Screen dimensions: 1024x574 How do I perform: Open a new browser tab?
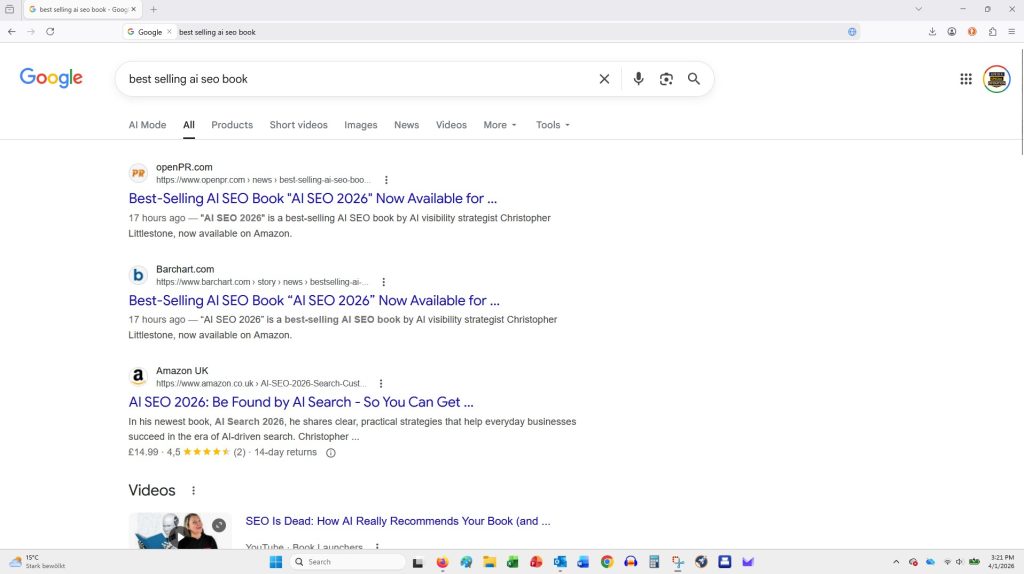tap(153, 9)
